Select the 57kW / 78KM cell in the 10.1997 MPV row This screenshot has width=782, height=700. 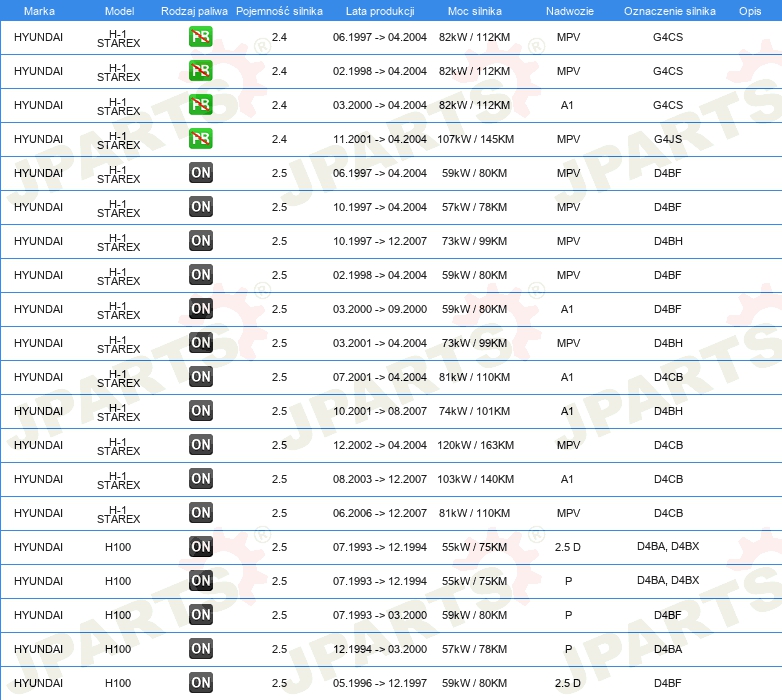click(x=474, y=207)
